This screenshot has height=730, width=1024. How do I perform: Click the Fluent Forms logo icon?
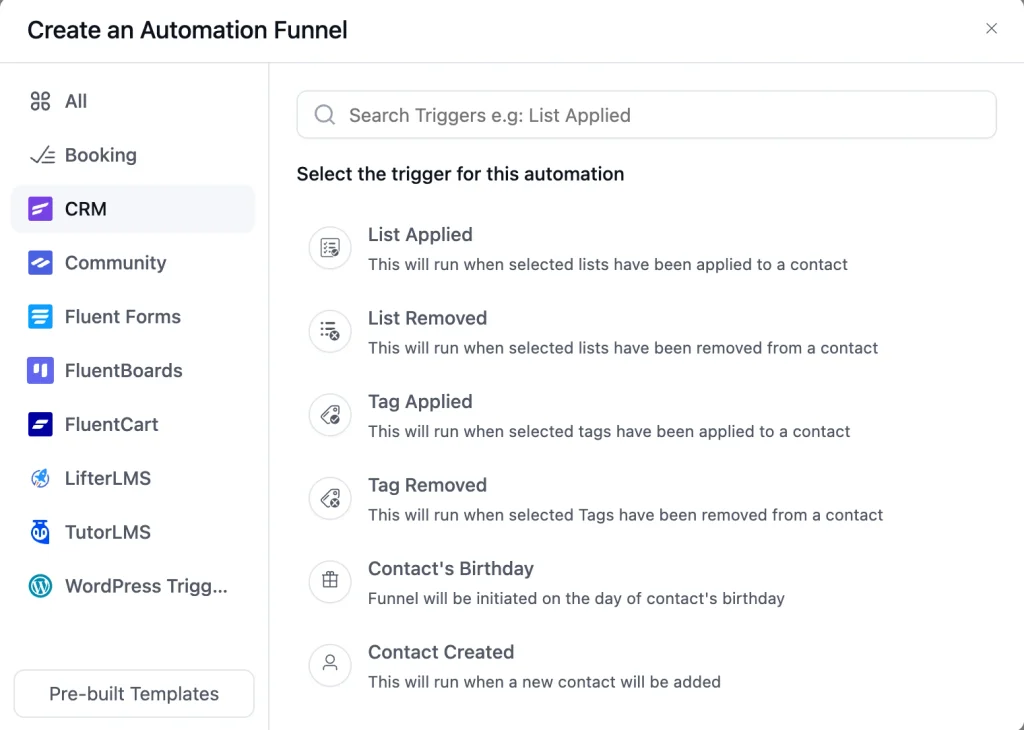click(40, 317)
